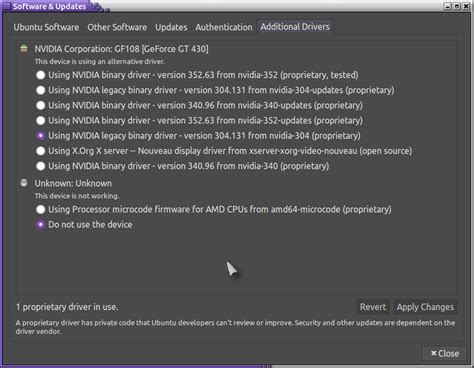Enable amd64-microcode processor firmware option

(x=41, y=209)
